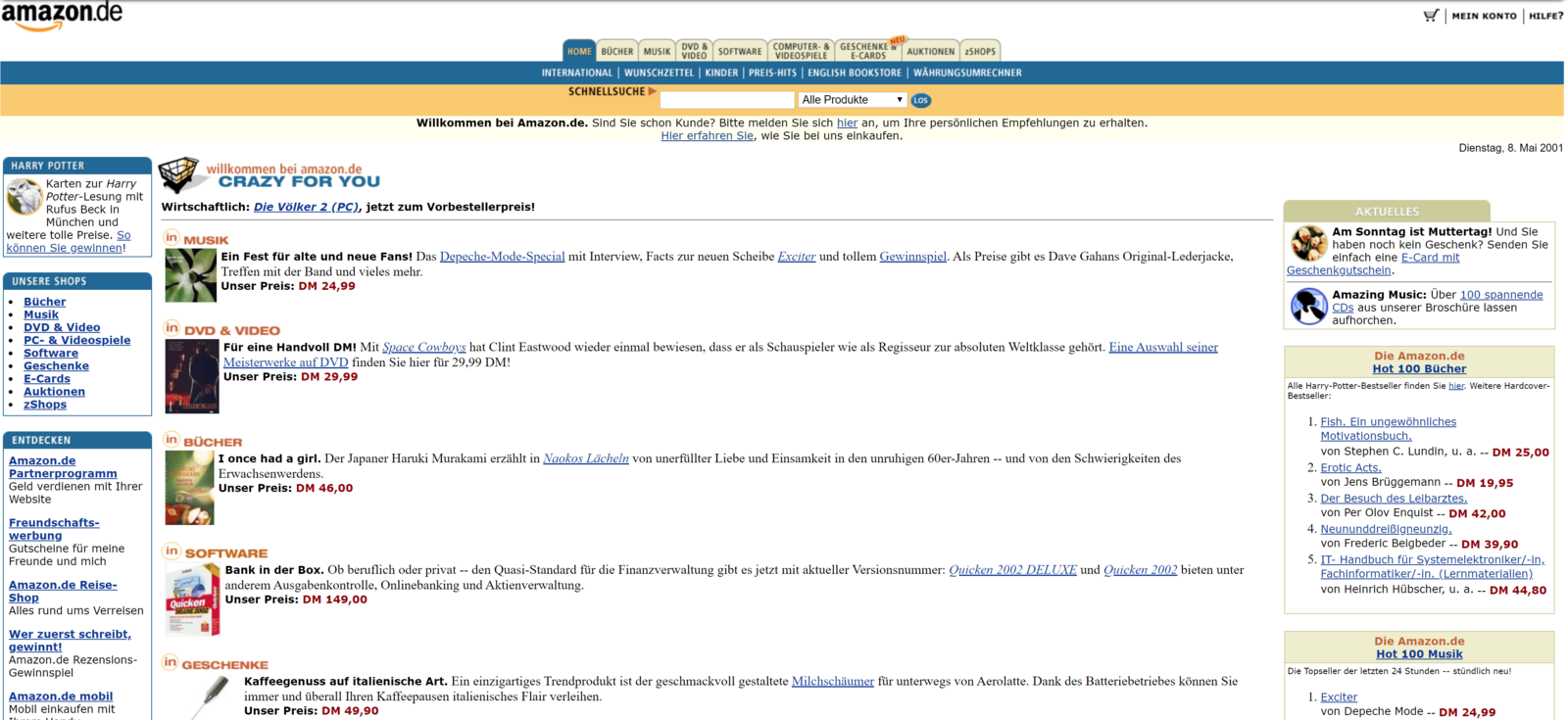This screenshot has height=720, width=1568.
Task: Open Space Cowboys link
Action: tap(423, 347)
